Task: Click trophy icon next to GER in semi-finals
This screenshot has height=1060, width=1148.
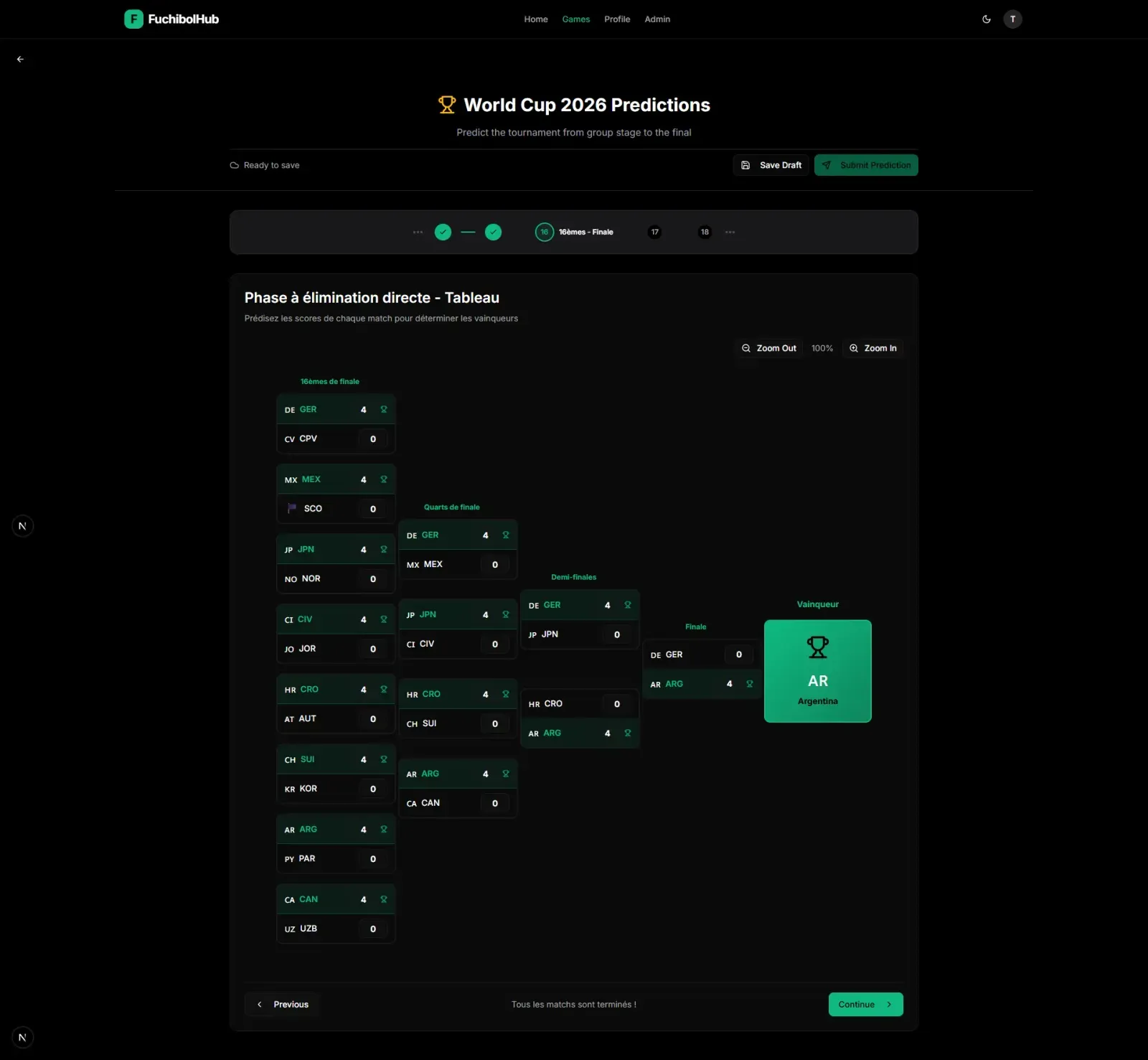Action: coord(628,605)
